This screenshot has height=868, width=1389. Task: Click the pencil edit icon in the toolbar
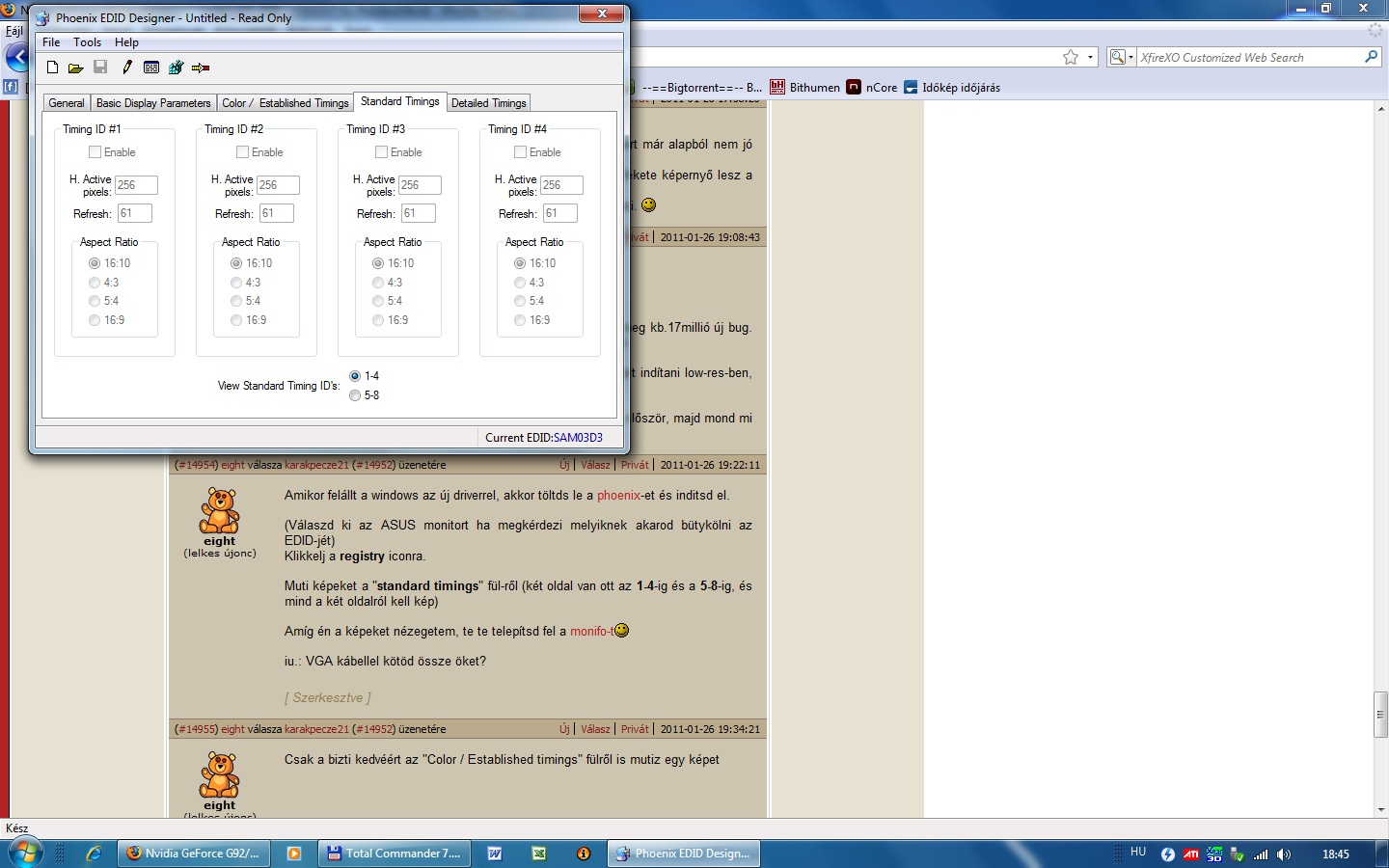126,68
